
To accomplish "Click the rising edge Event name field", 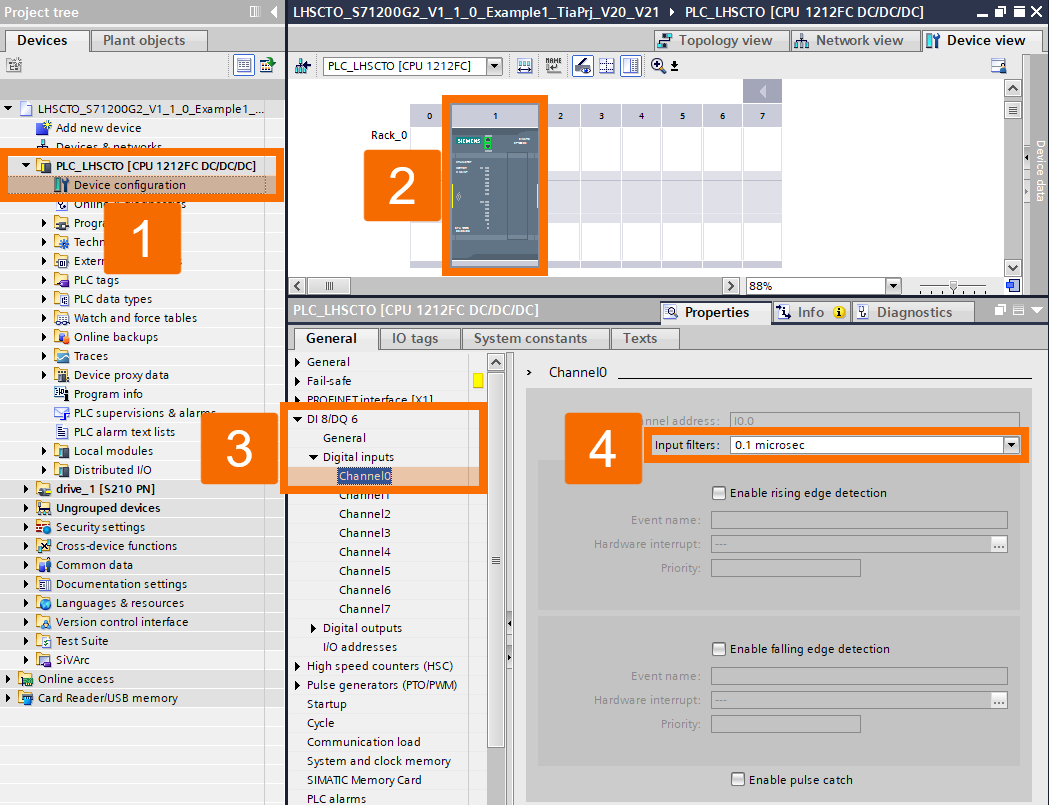I will point(859,520).
